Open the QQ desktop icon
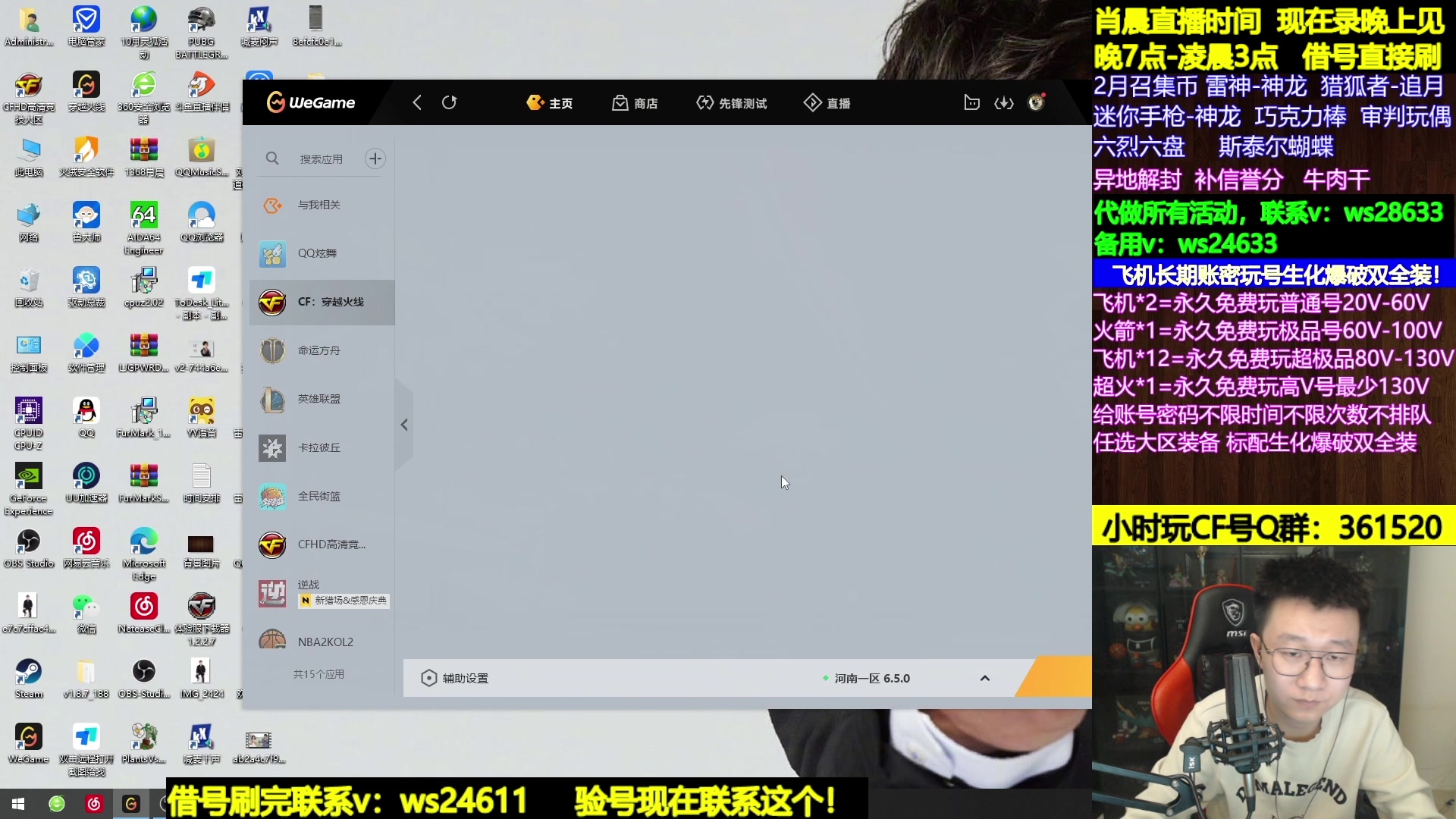 pos(86,417)
